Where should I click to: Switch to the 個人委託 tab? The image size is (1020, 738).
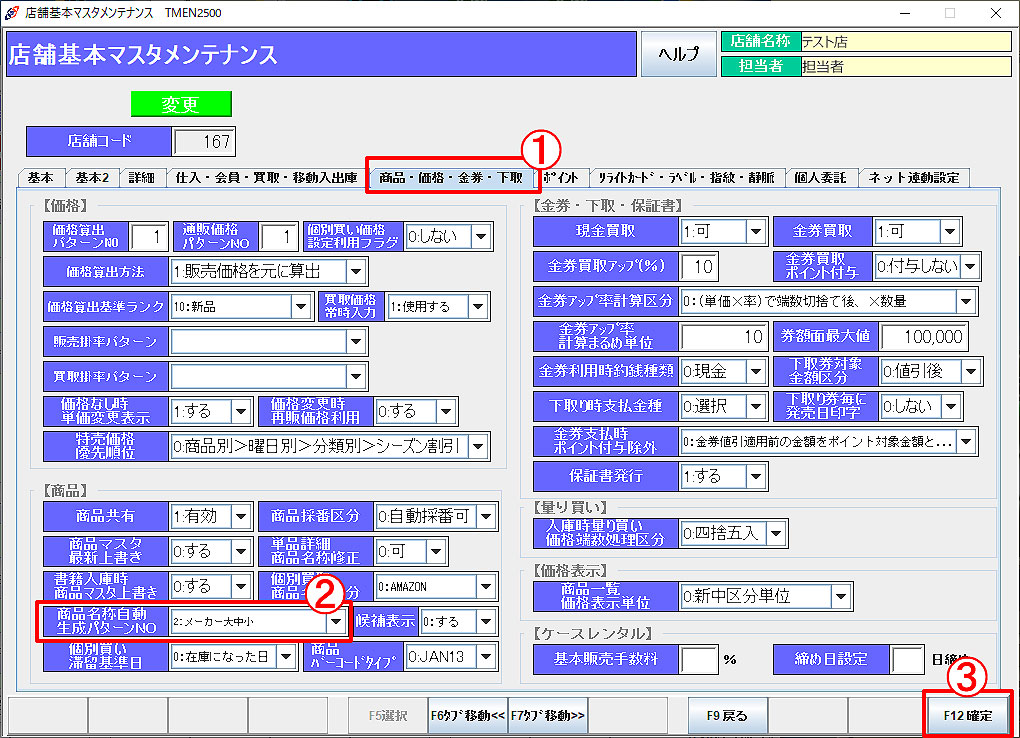819,178
